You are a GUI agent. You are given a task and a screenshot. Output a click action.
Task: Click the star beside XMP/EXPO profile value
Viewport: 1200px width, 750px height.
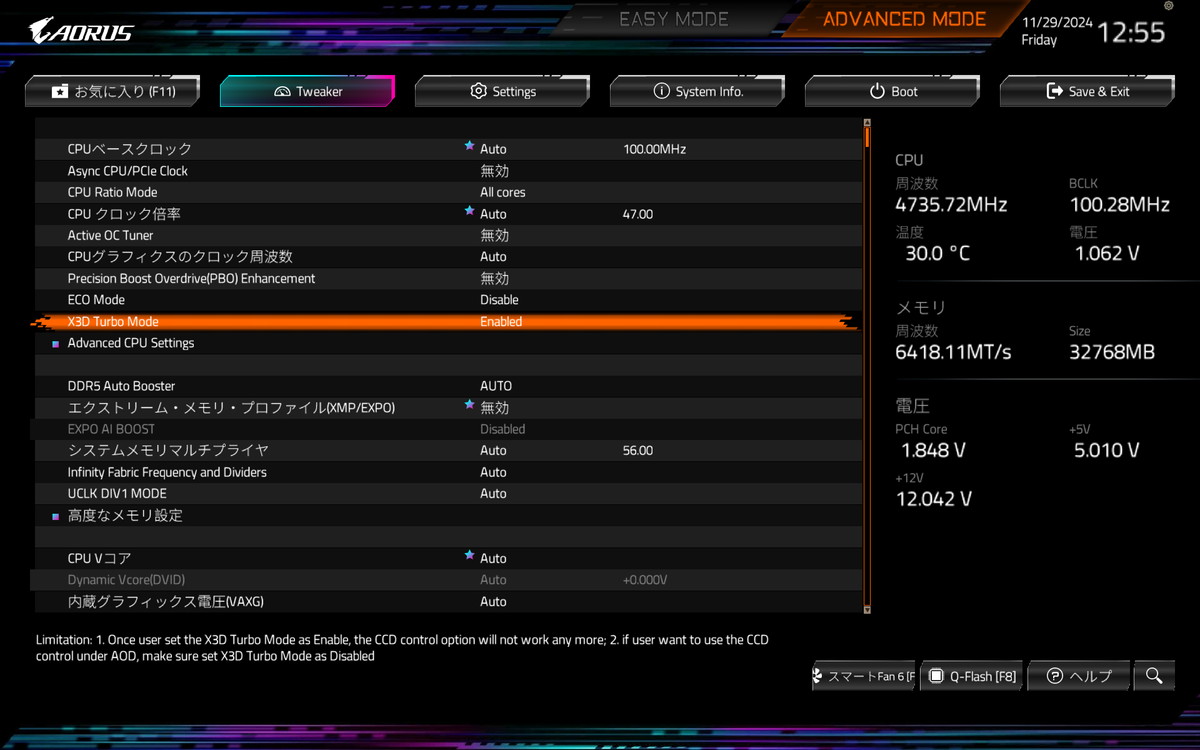click(469, 406)
